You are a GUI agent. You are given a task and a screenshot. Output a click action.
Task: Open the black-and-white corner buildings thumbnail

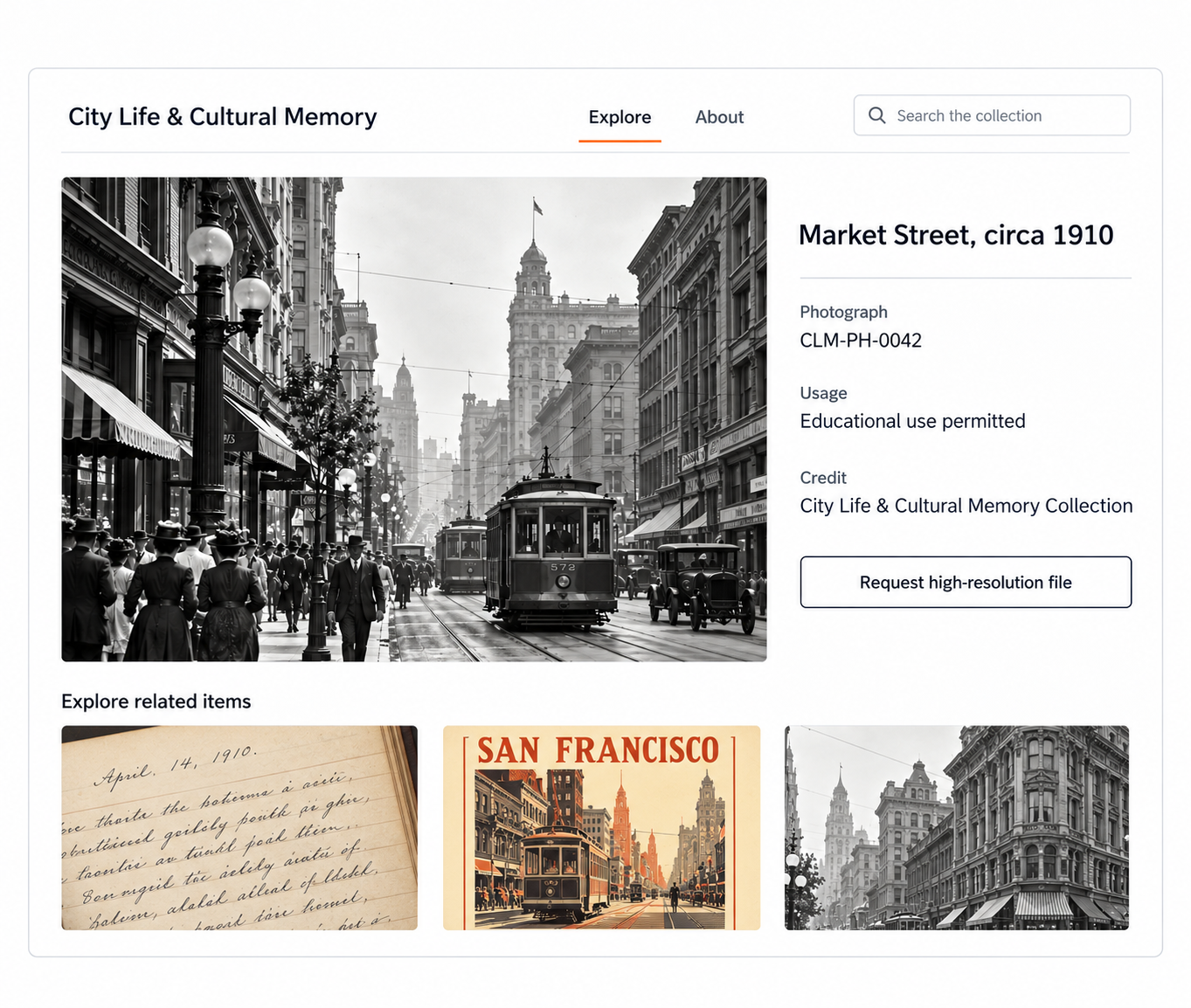click(957, 827)
